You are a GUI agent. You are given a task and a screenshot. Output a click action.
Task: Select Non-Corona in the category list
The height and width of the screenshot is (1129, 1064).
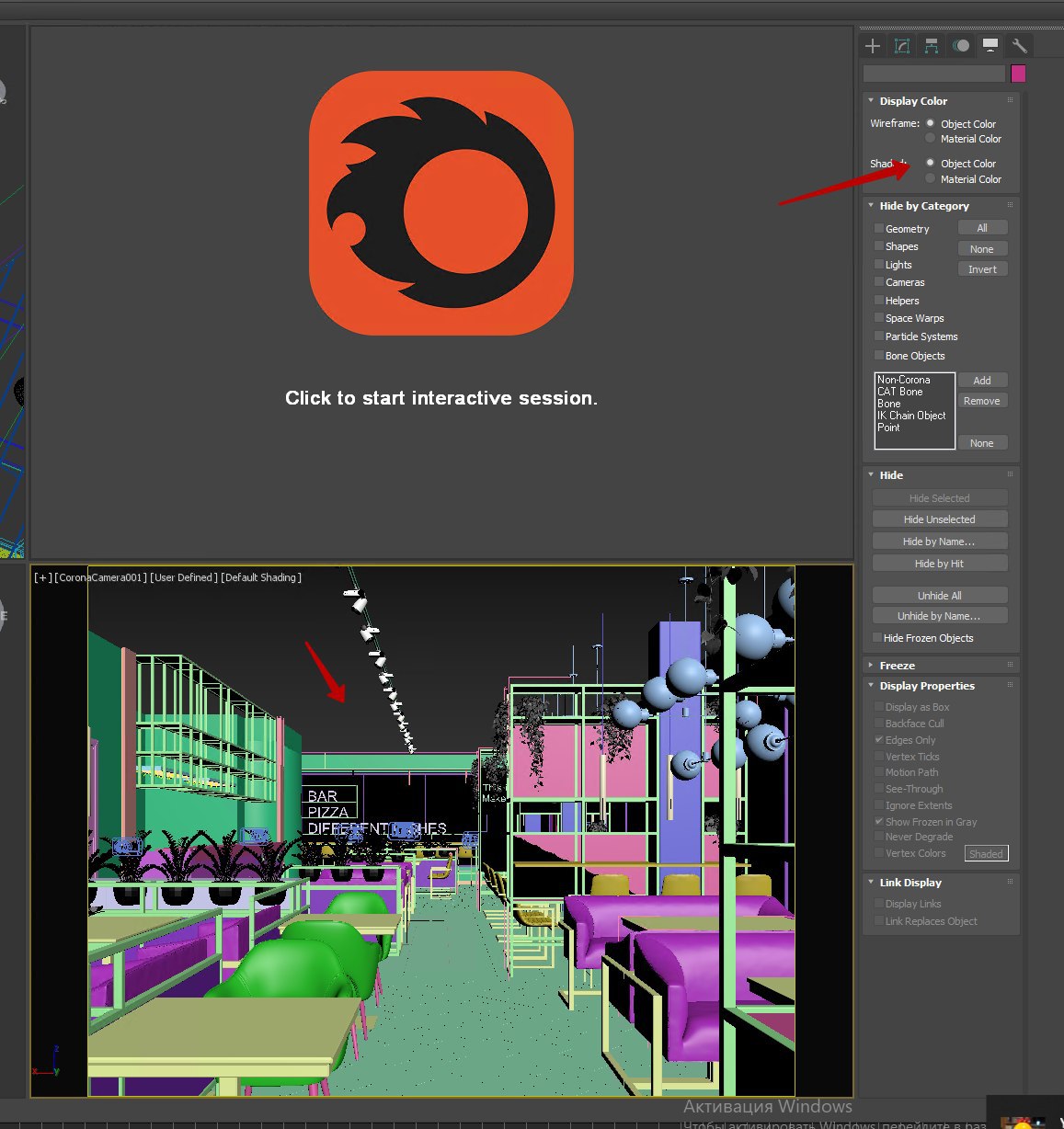[903, 380]
